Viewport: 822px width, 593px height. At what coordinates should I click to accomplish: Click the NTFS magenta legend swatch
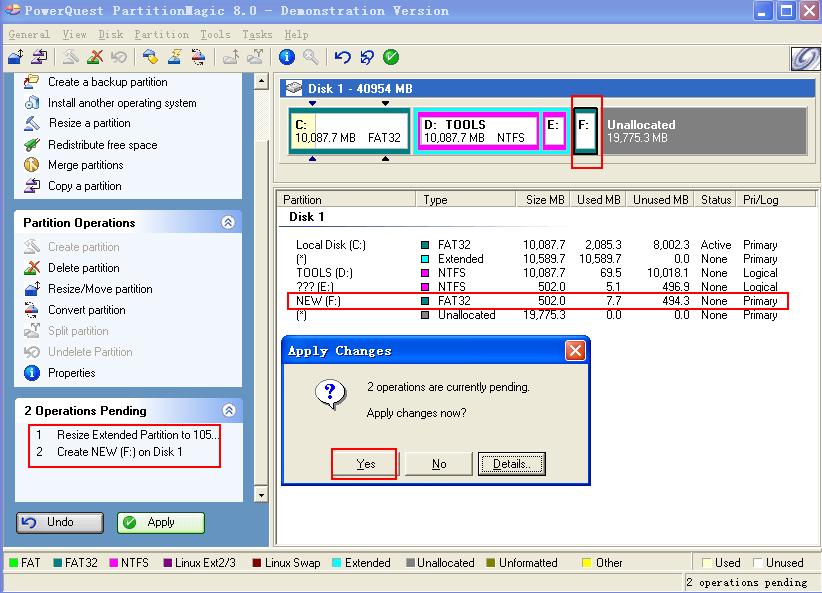point(113,563)
